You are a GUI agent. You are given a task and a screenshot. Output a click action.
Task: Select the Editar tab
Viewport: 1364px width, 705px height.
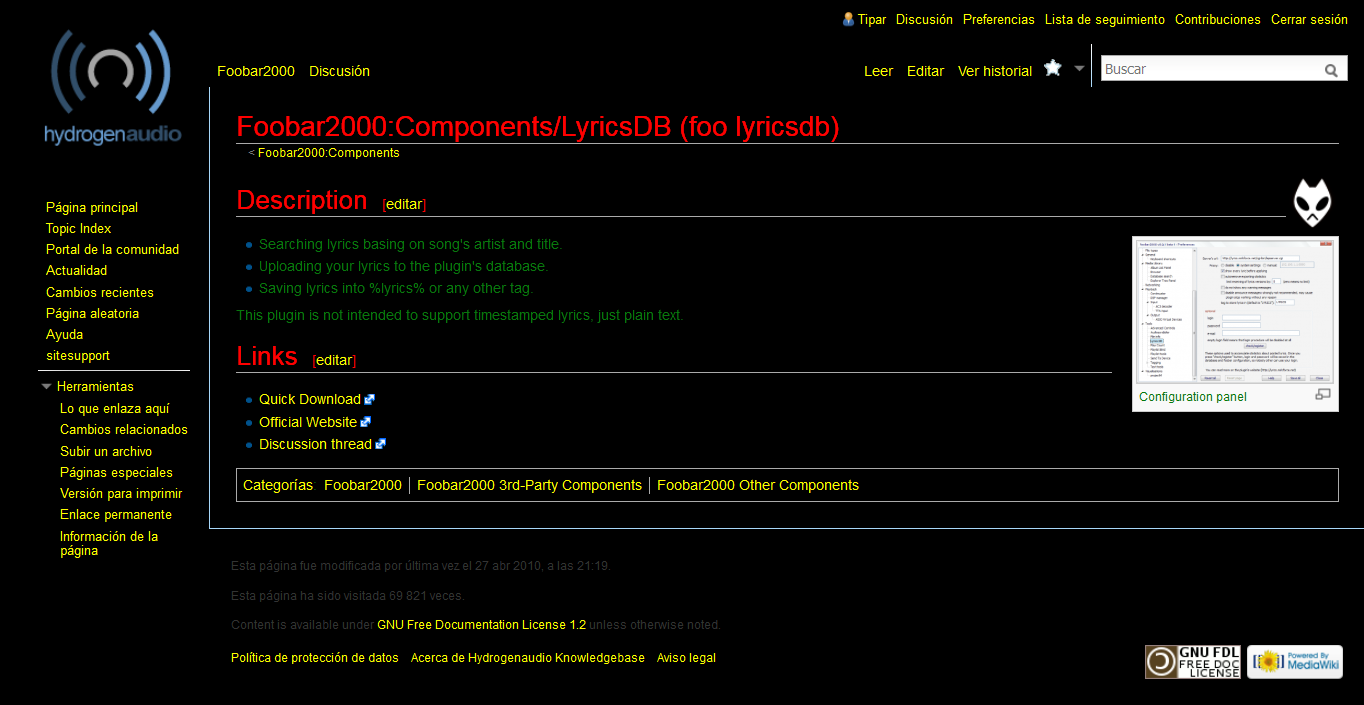point(925,71)
